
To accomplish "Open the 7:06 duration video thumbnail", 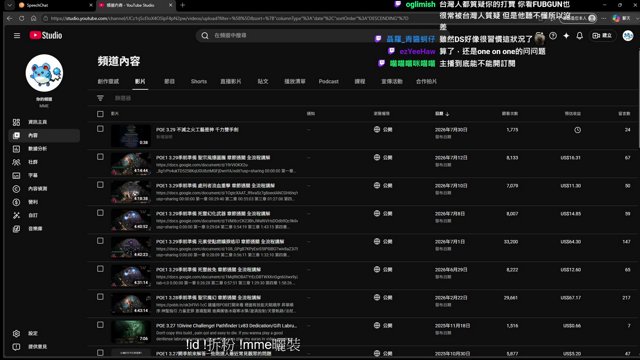I will (x=131, y=331).
